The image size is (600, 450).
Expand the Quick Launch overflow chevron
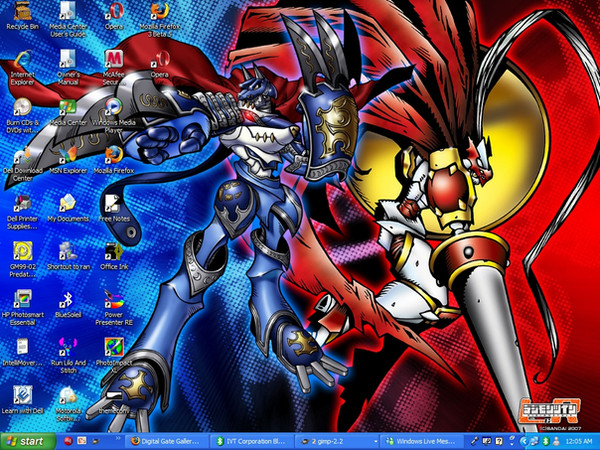point(118,439)
